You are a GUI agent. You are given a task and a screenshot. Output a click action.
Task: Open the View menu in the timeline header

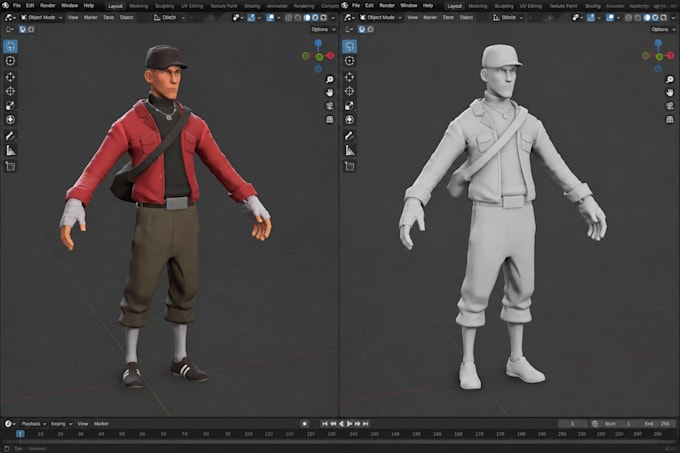(82, 424)
